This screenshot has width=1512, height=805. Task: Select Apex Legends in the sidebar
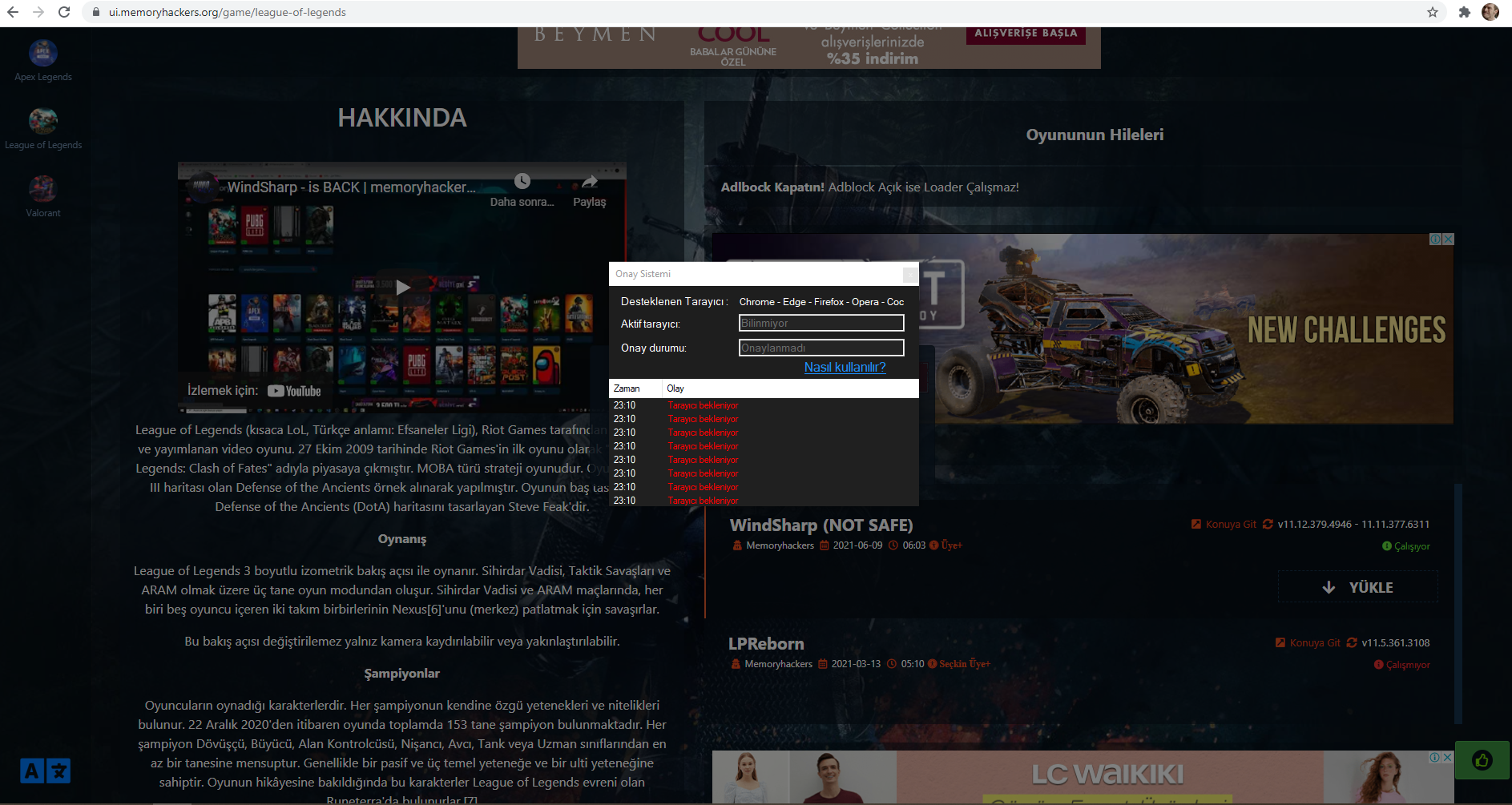click(x=43, y=61)
